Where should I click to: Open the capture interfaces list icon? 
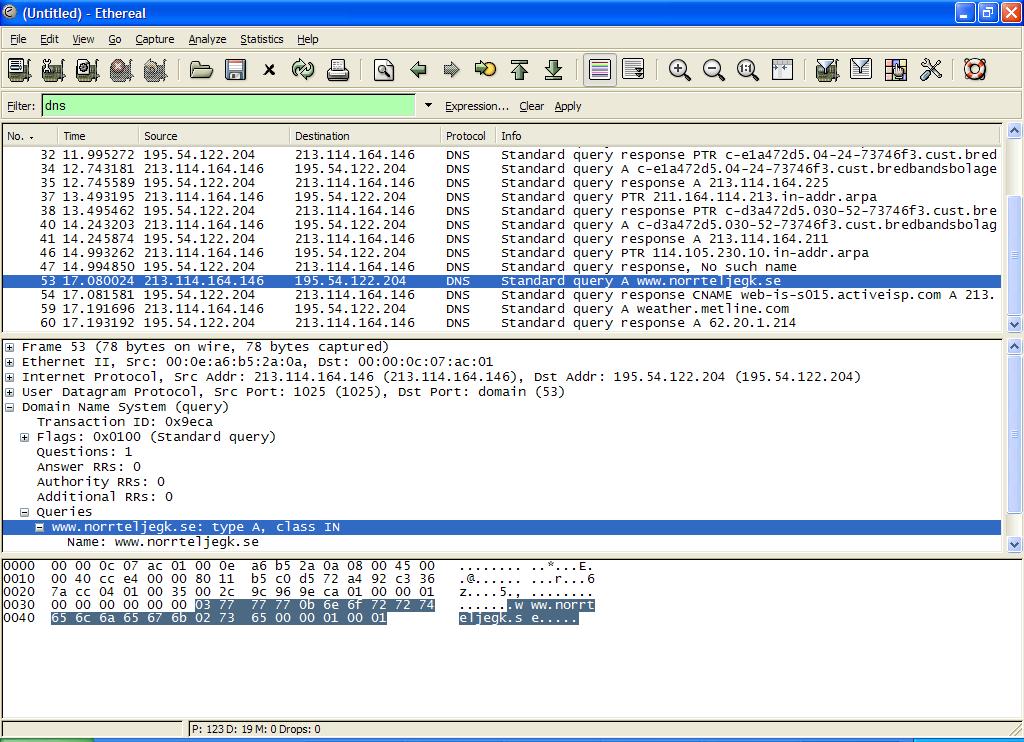tap(20, 69)
